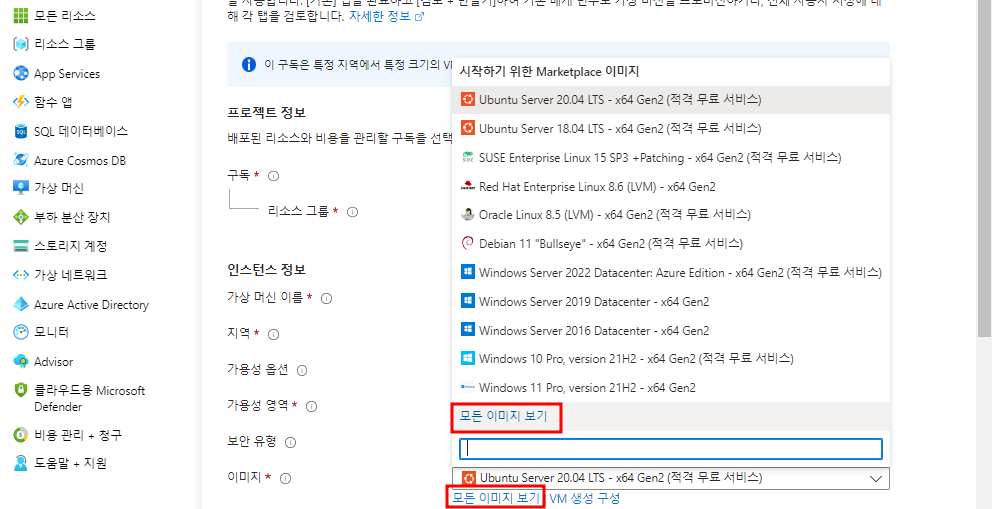Click info icon beside 가용성 영역
Image resolution: width=992 pixels, height=509 pixels.
311,406
